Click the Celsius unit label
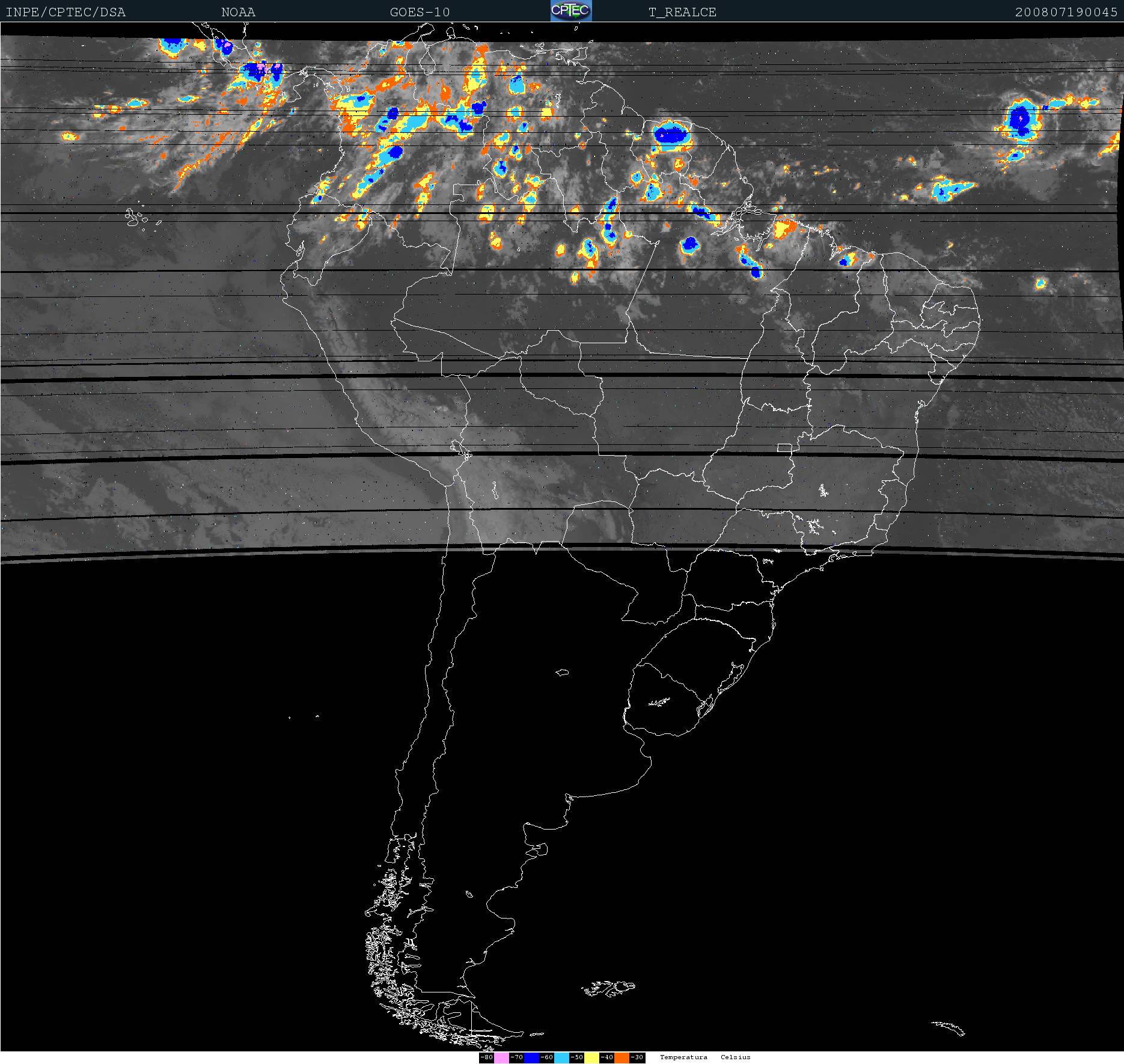The image size is (1124, 1064). pyautogui.click(x=736, y=1057)
